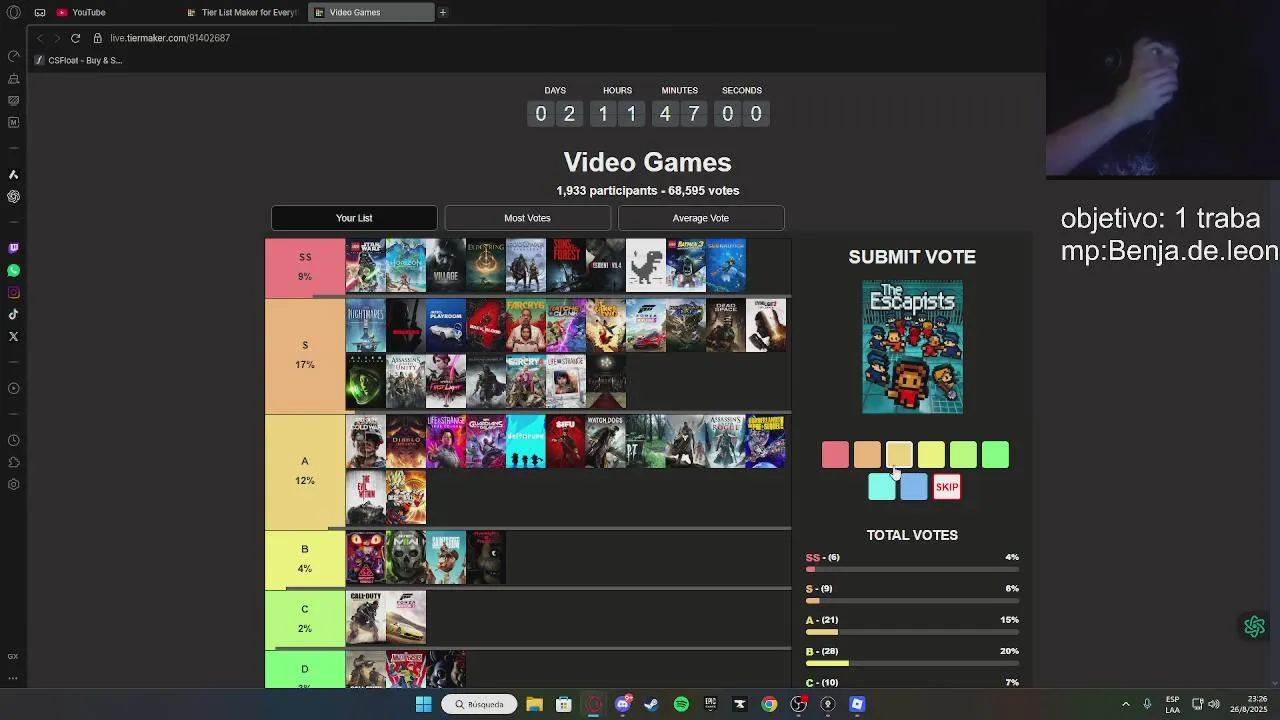Switch to Tier List Maker tab
1280x720 pixels.
[x=243, y=12]
